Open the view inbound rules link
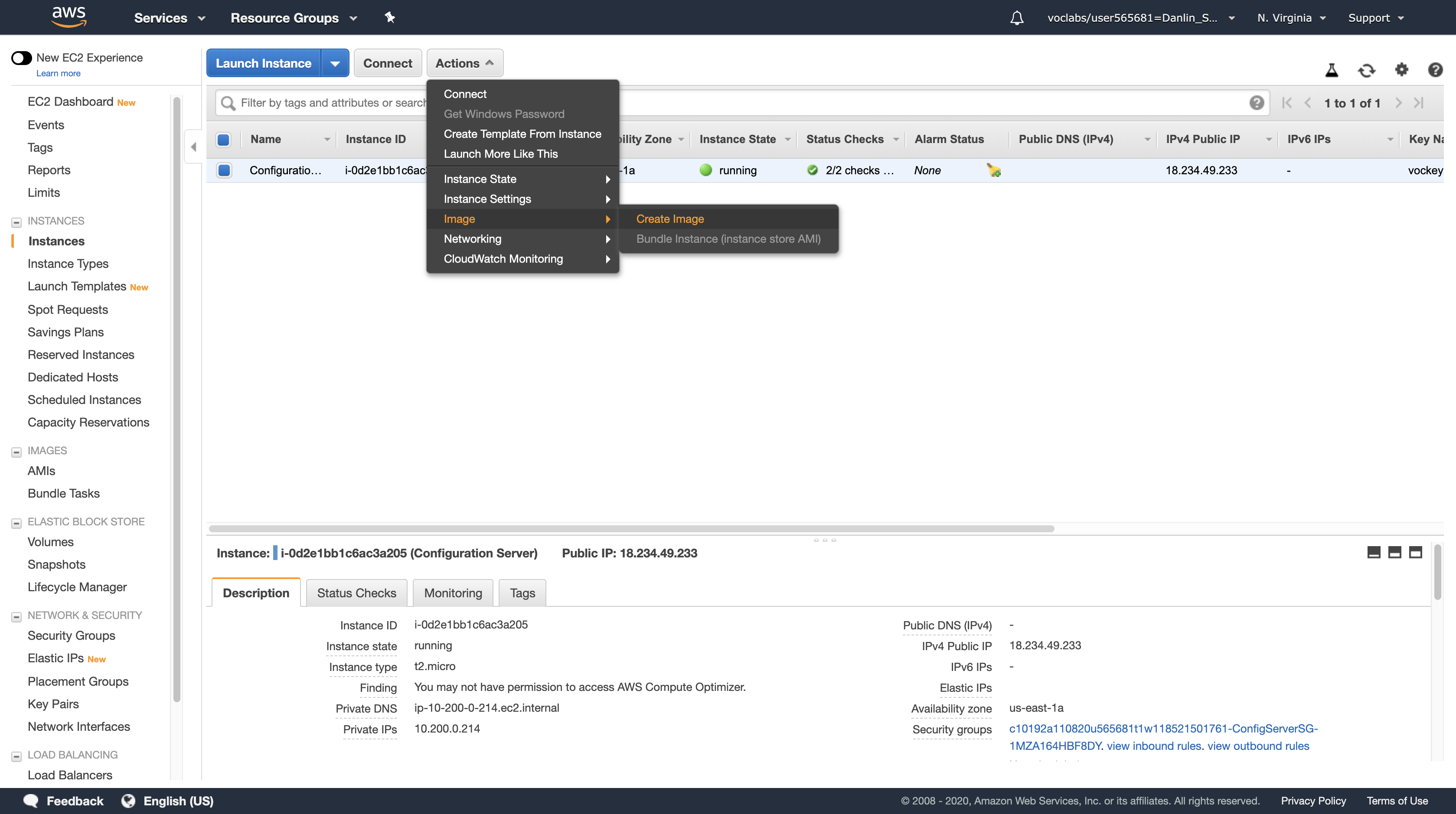 click(x=1154, y=746)
